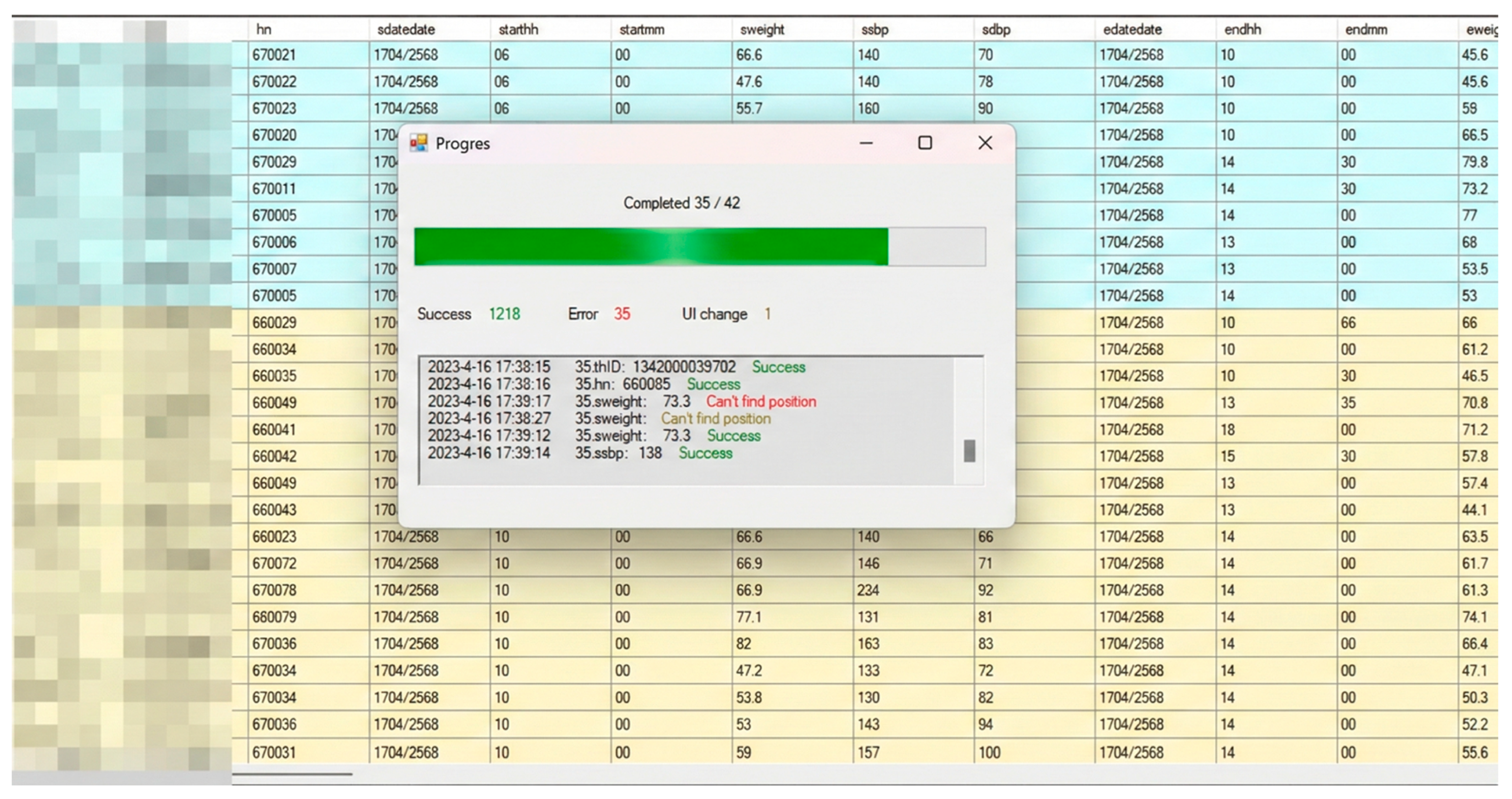
Task: Click the edatedate column header
Action: click(1132, 29)
